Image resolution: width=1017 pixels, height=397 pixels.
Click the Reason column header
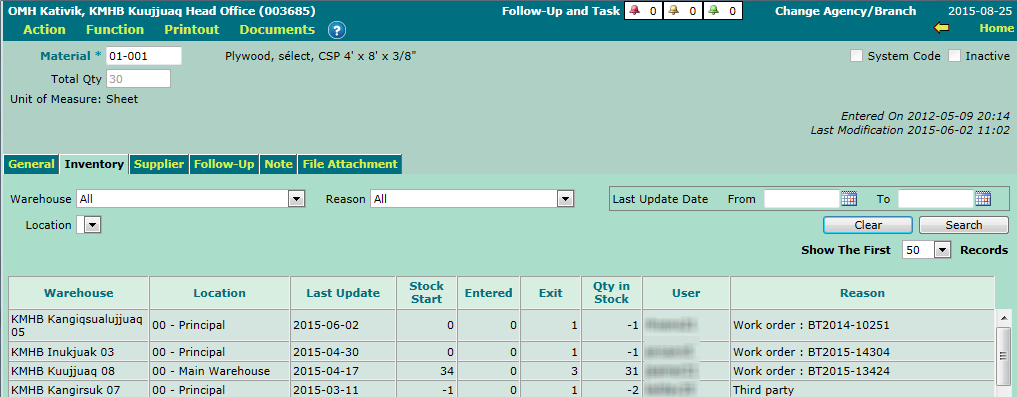[x=862, y=293]
